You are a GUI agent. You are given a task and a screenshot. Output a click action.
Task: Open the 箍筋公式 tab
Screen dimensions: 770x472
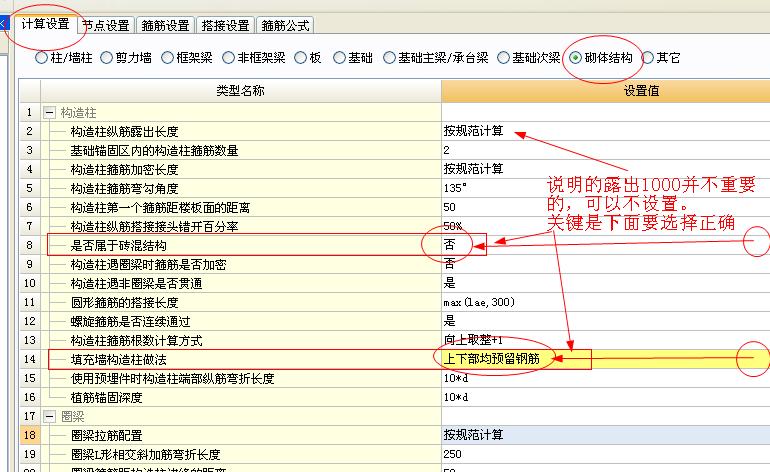[x=285, y=25]
